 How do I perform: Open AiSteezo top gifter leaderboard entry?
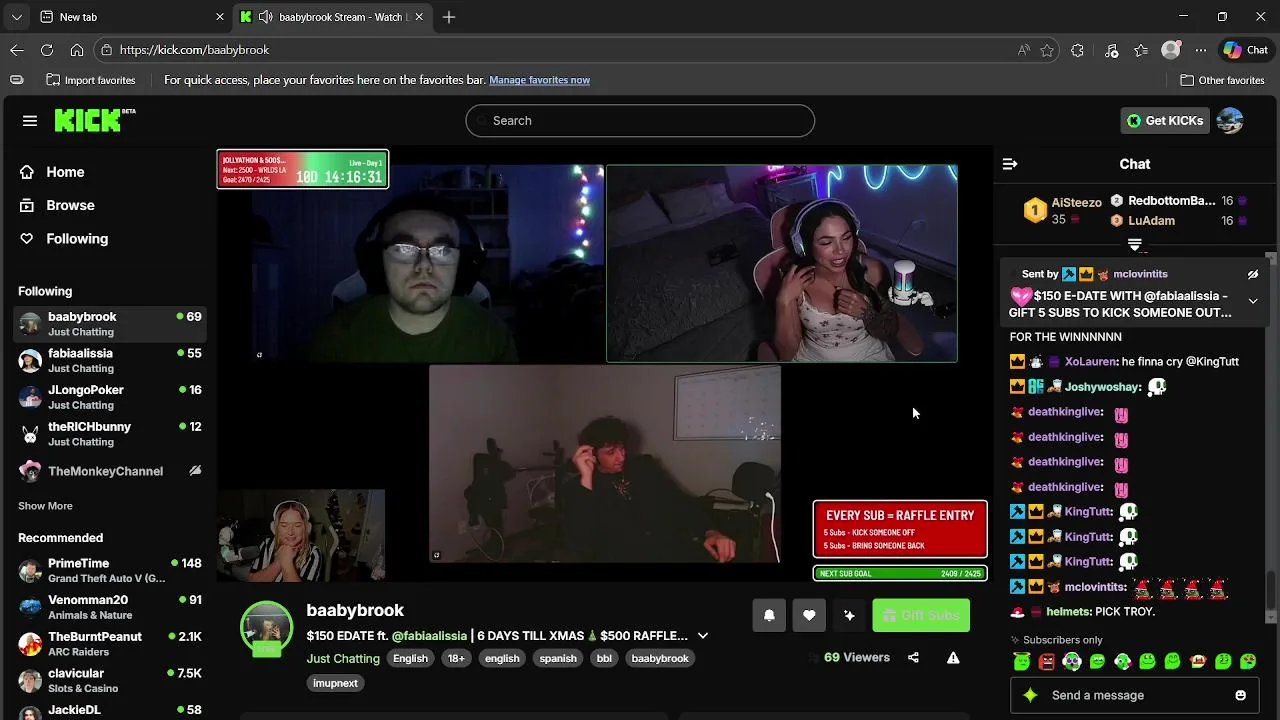coord(1062,211)
